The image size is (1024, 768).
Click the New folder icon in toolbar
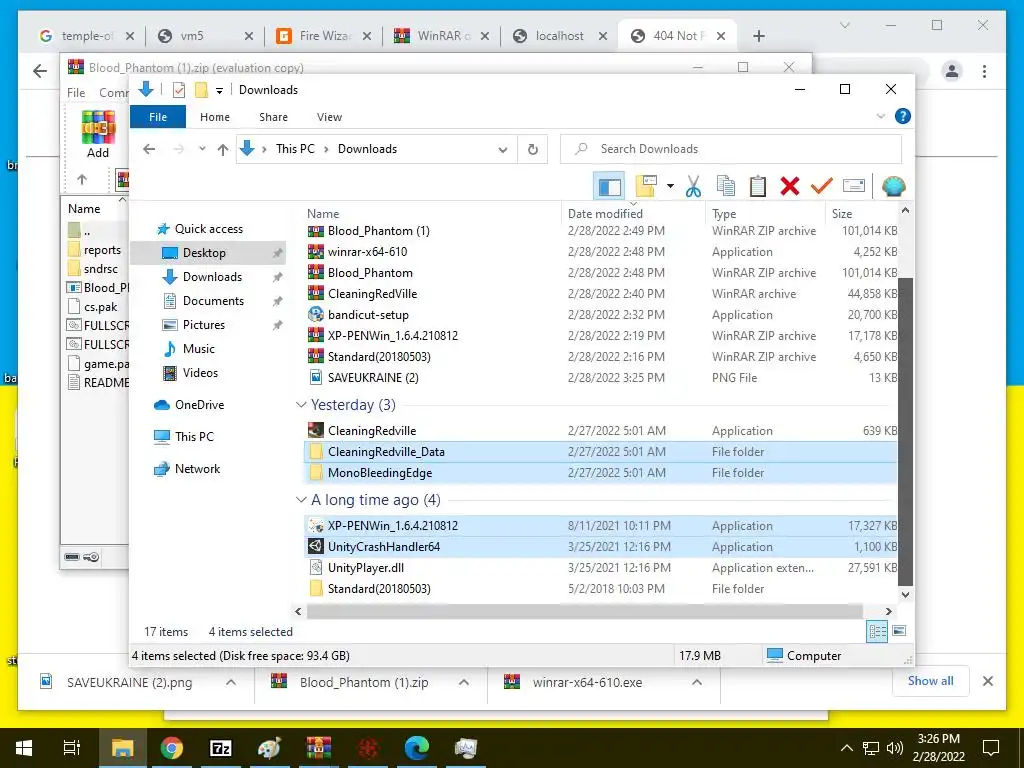point(646,186)
